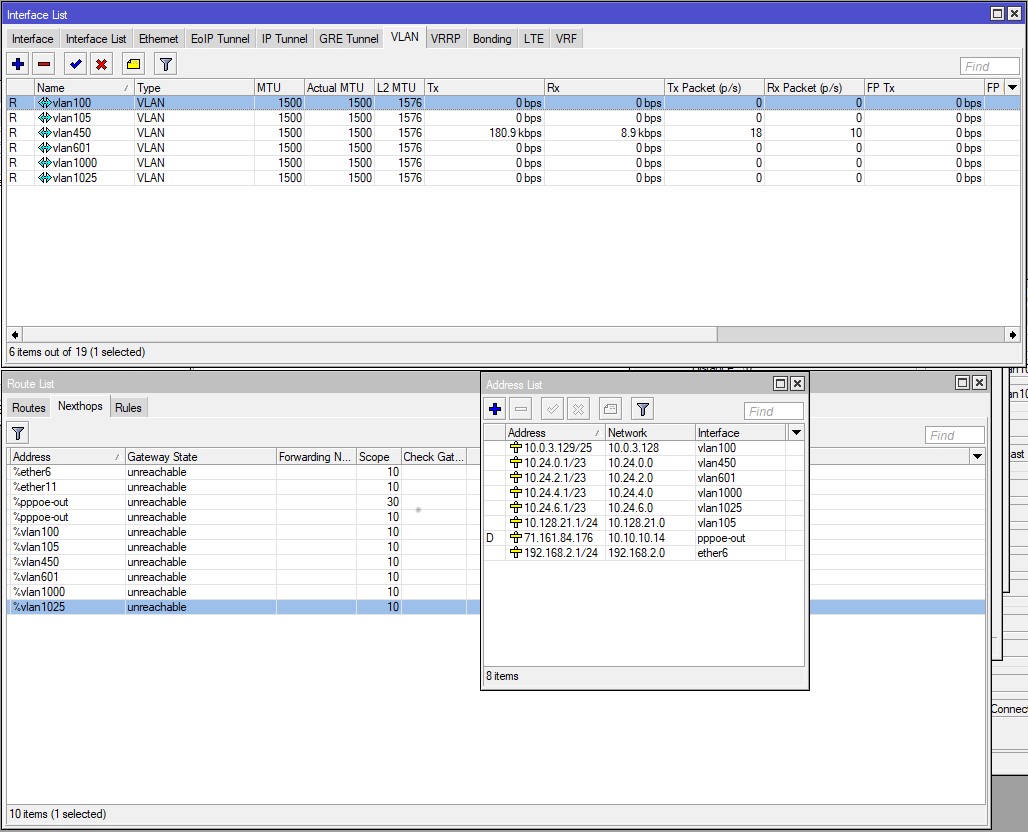
Task: Click the yellow Comment button in Interface List
Action: click(133, 64)
